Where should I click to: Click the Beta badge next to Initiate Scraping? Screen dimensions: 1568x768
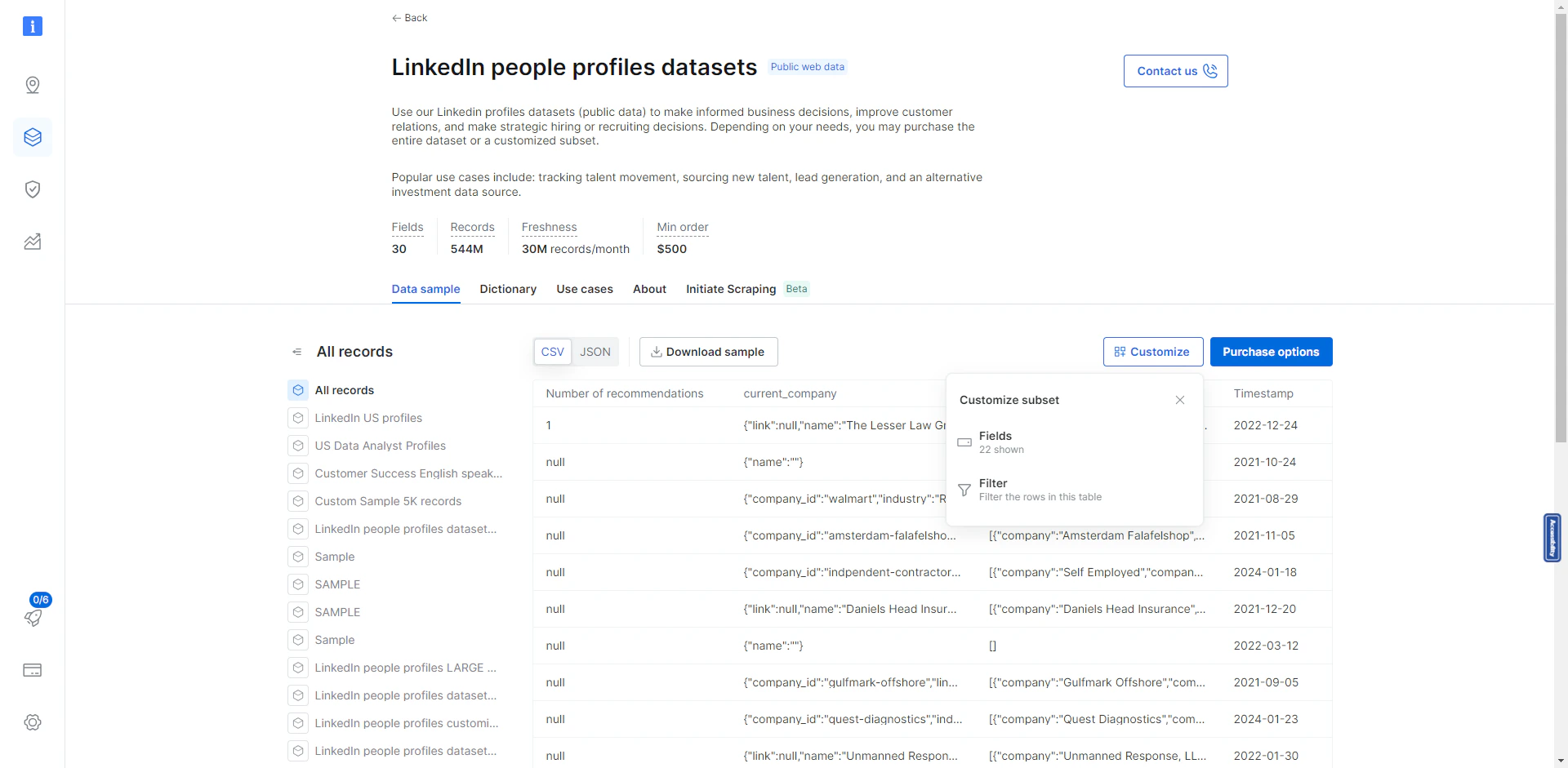pyautogui.click(x=796, y=289)
